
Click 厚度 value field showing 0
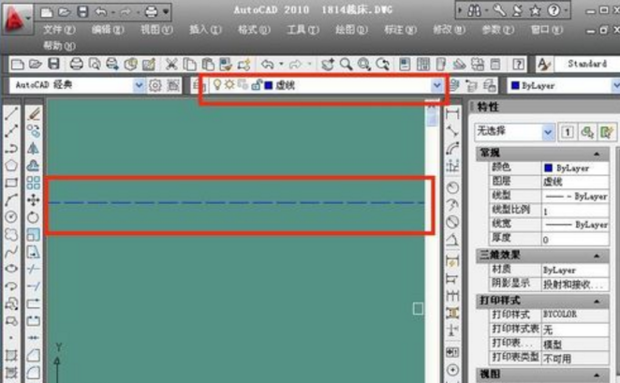coord(575,239)
